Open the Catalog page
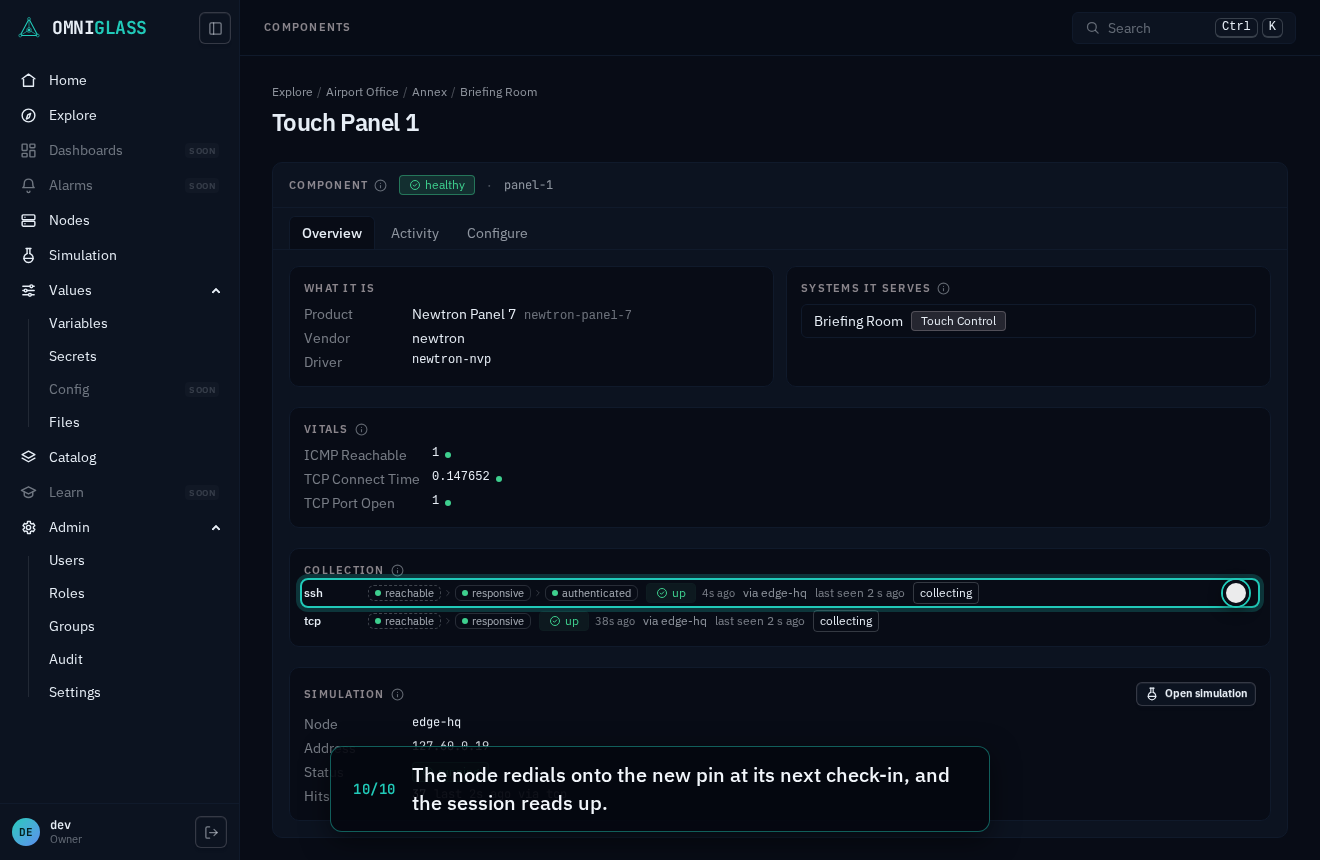This screenshot has height=860, width=1320. click(120, 457)
